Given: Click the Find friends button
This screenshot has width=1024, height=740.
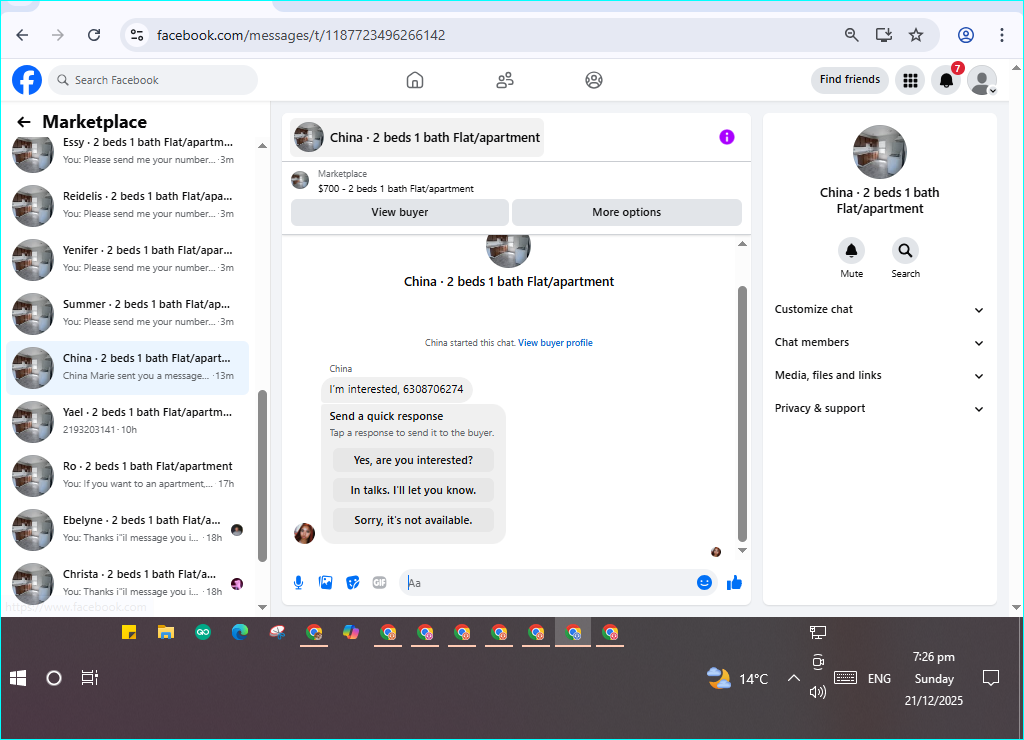Looking at the screenshot, I should pos(850,80).
